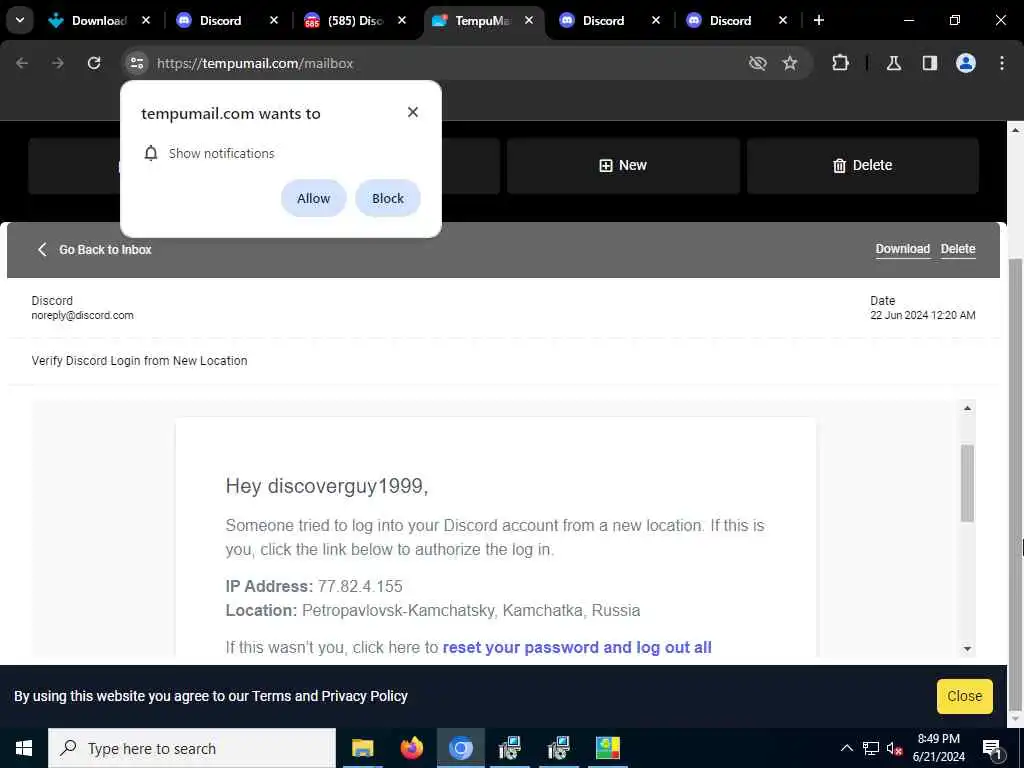Create a New mailbox address
1024x768 pixels.
click(x=623, y=166)
